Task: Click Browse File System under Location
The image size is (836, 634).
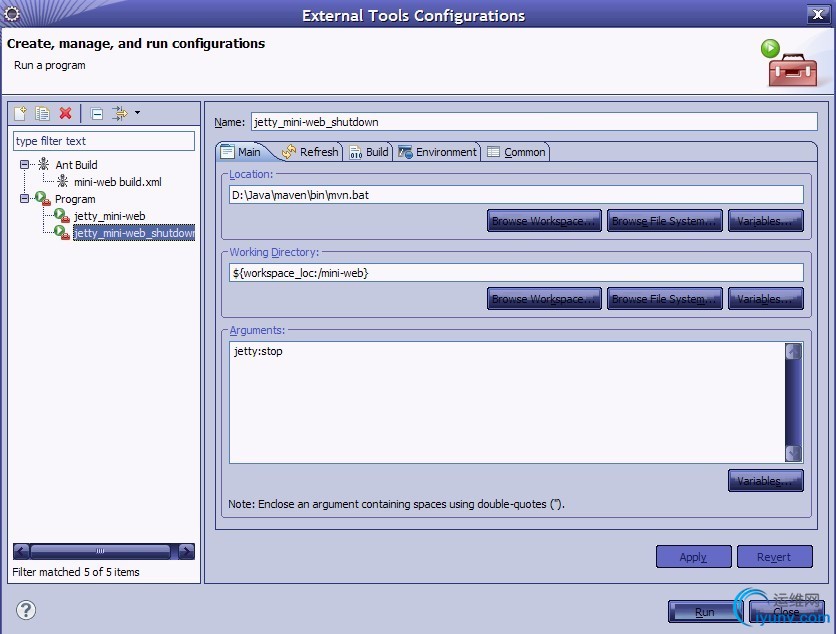Action: pos(664,221)
